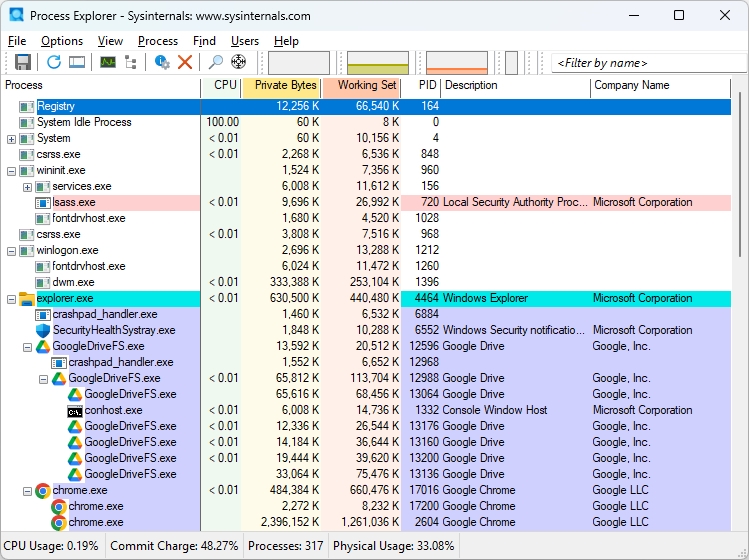Toggle the lower pane view icon
The width and height of the screenshot is (749, 560).
click(77, 63)
